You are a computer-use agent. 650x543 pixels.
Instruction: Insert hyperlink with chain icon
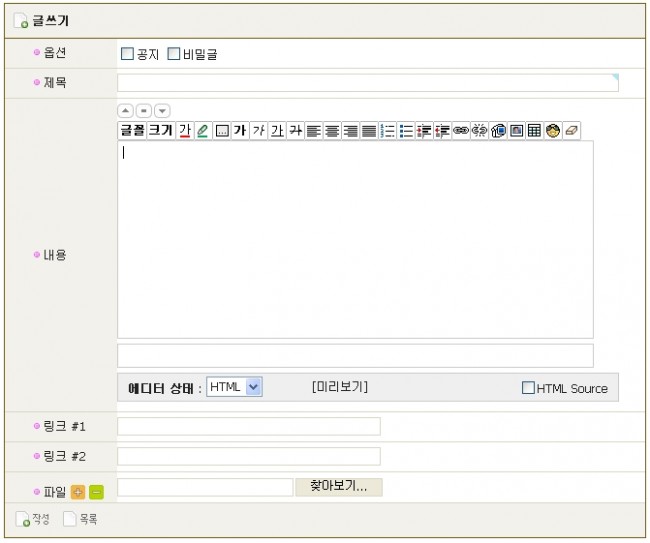(x=461, y=131)
